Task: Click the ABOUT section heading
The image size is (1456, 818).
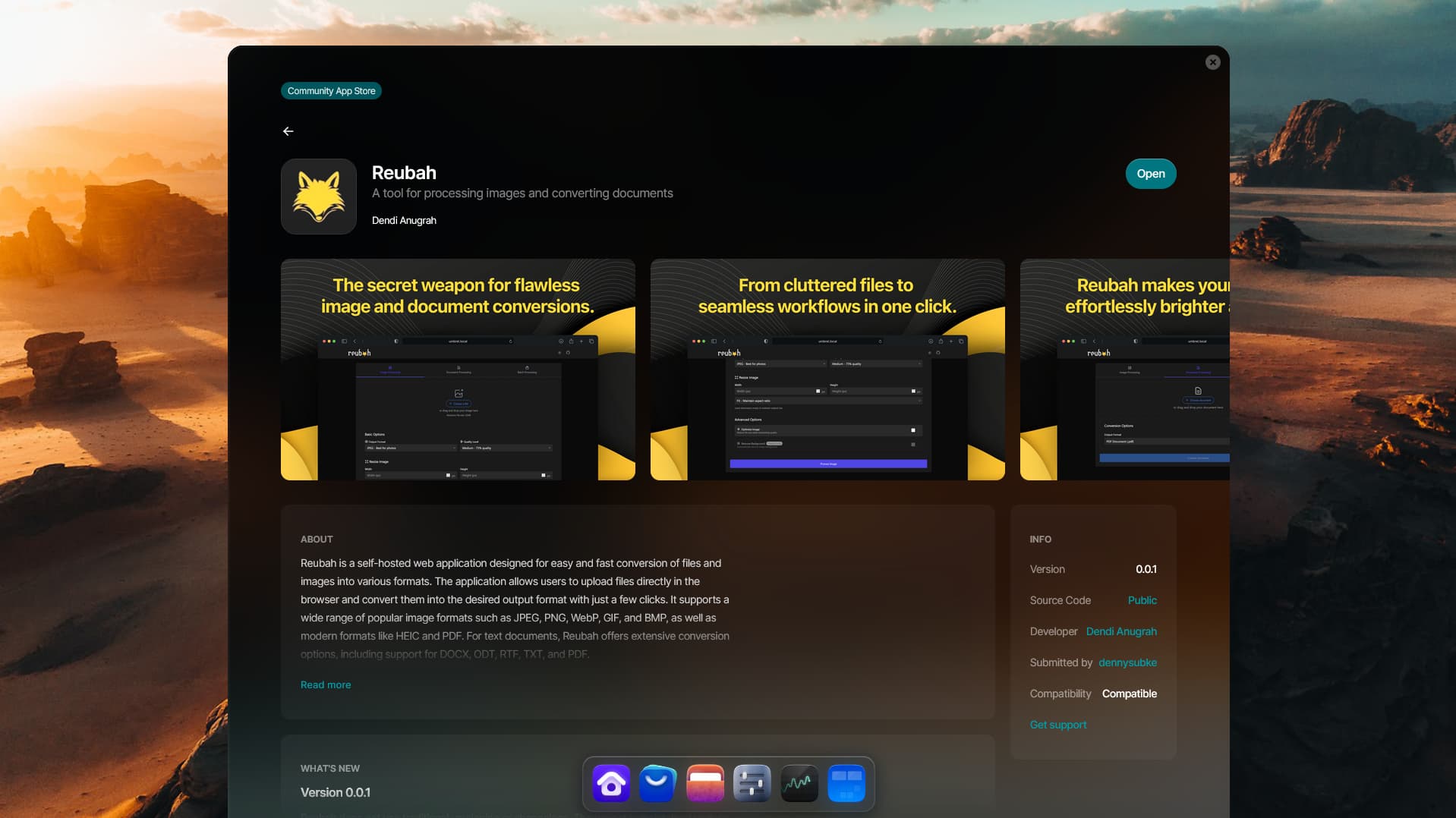Action: [317, 540]
